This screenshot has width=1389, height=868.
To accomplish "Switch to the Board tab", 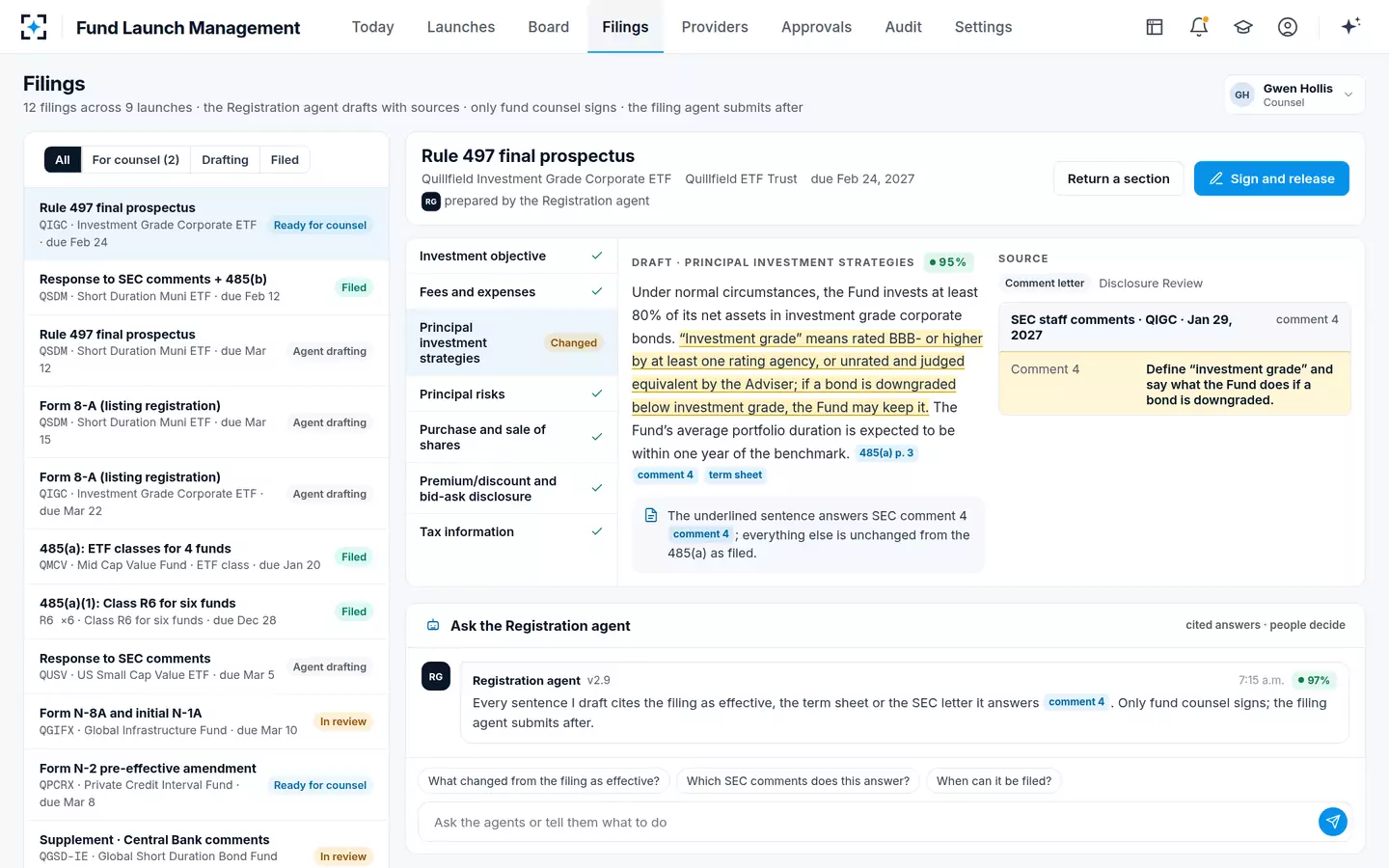I will [549, 27].
